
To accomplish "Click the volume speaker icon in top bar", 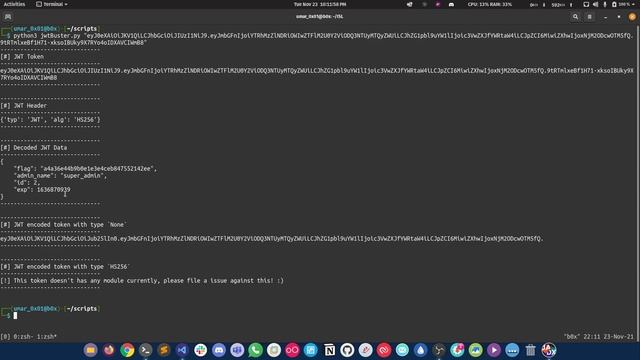I will point(596,4).
